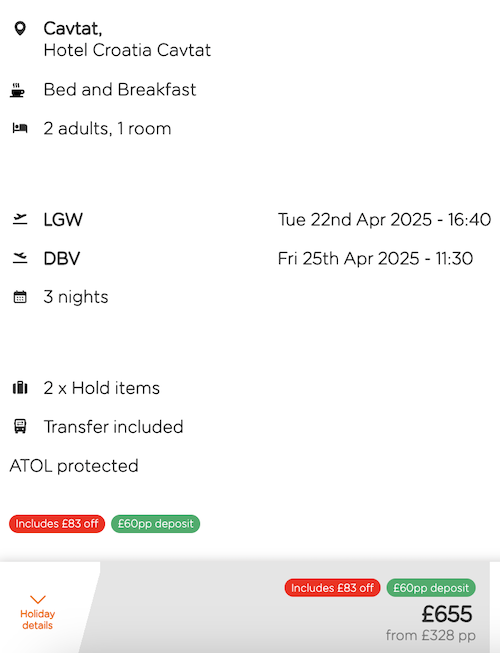Click the landing plane icon next to DBV
The width and height of the screenshot is (500, 653).
20,258
